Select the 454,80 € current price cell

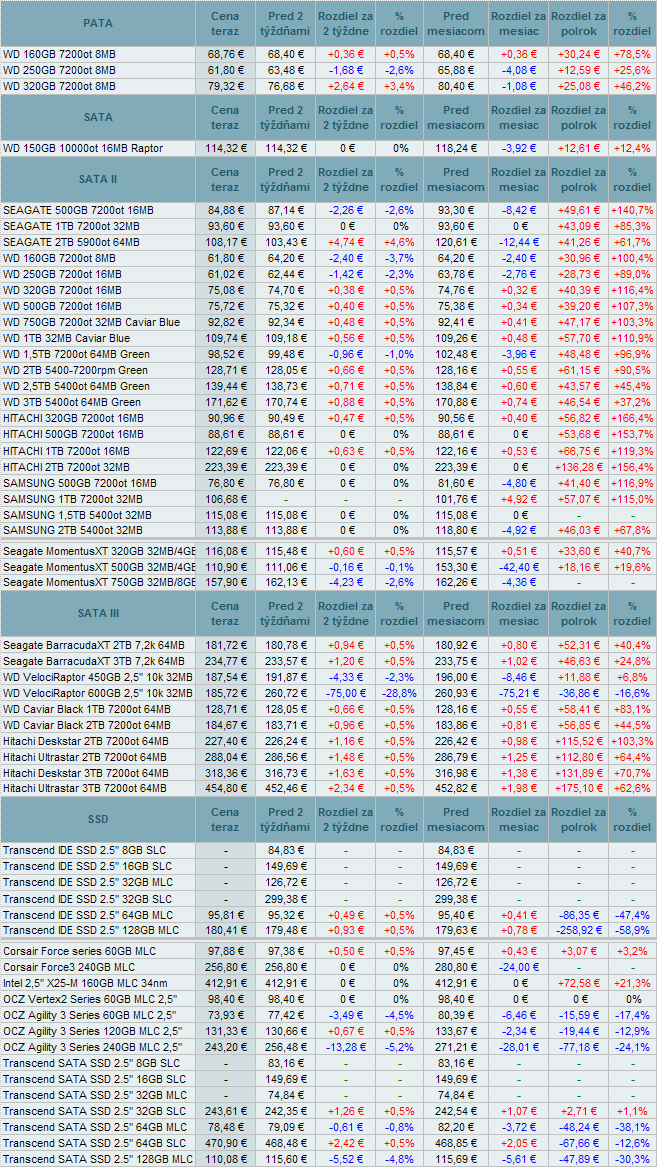pyautogui.click(x=225, y=788)
